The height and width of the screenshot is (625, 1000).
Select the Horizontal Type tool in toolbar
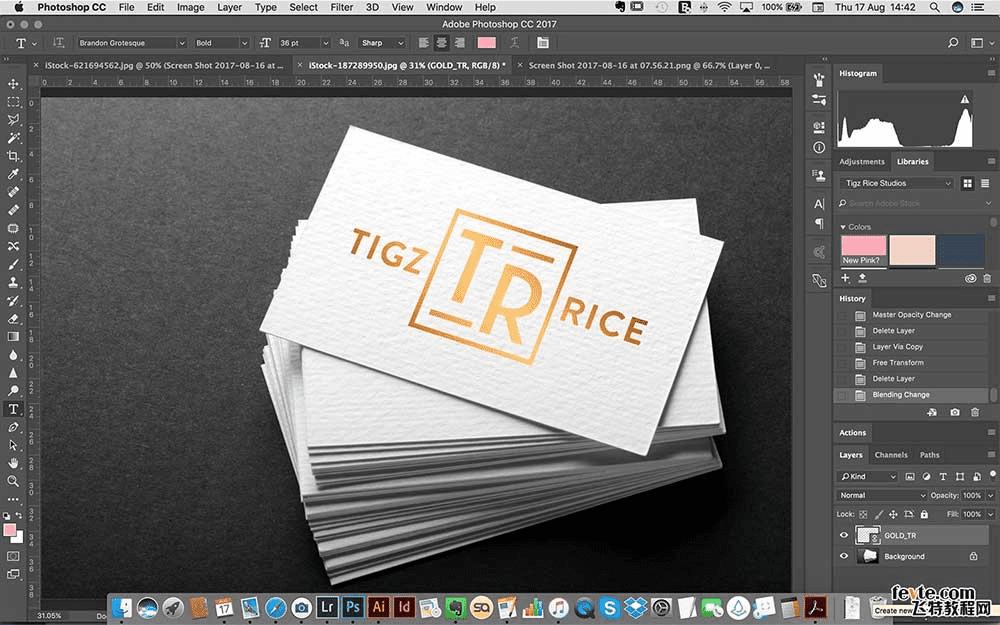(x=14, y=409)
